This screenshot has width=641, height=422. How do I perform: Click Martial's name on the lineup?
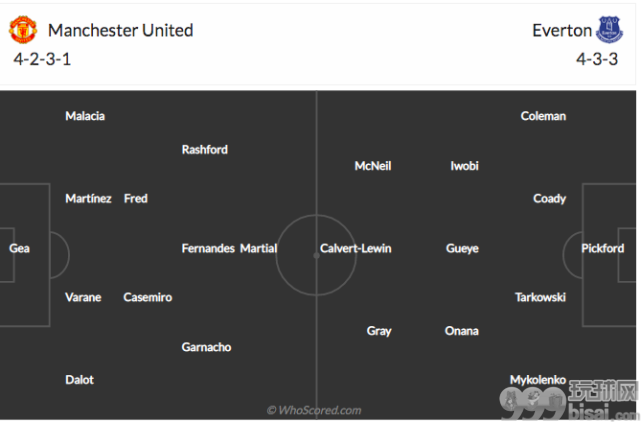pyautogui.click(x=258, y=248)
